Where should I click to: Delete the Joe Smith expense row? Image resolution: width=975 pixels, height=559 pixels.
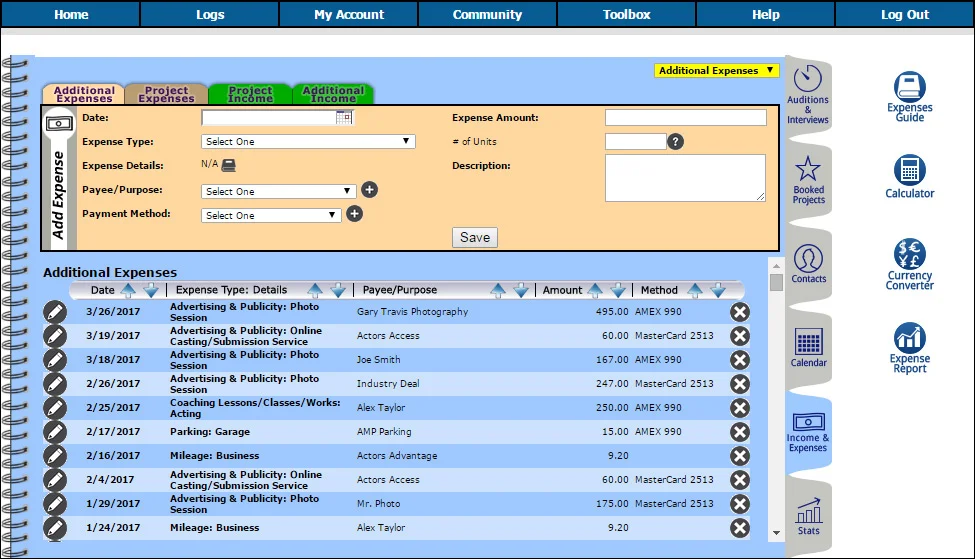[739, 360]
